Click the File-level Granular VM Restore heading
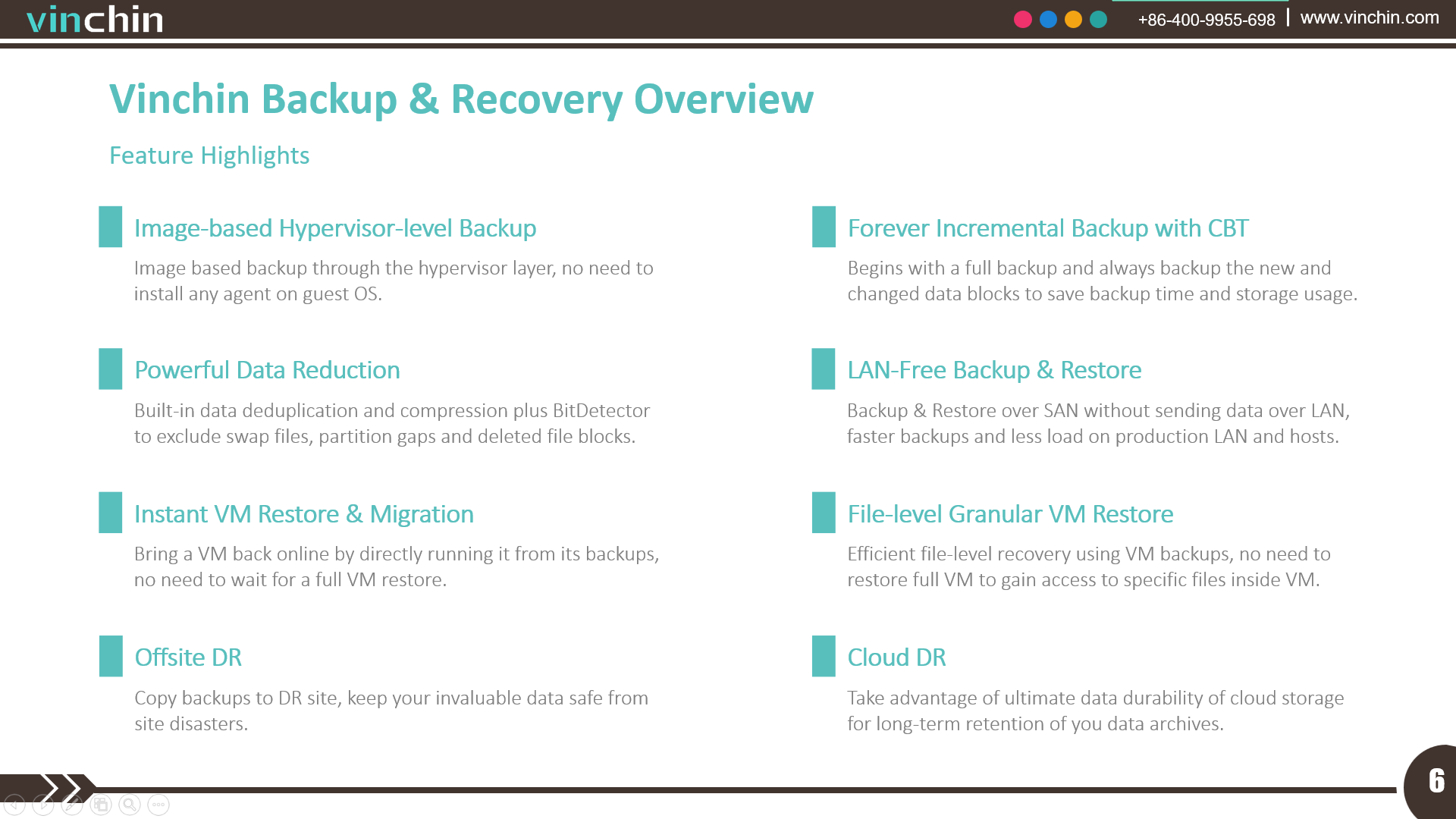 [1010, 514]
